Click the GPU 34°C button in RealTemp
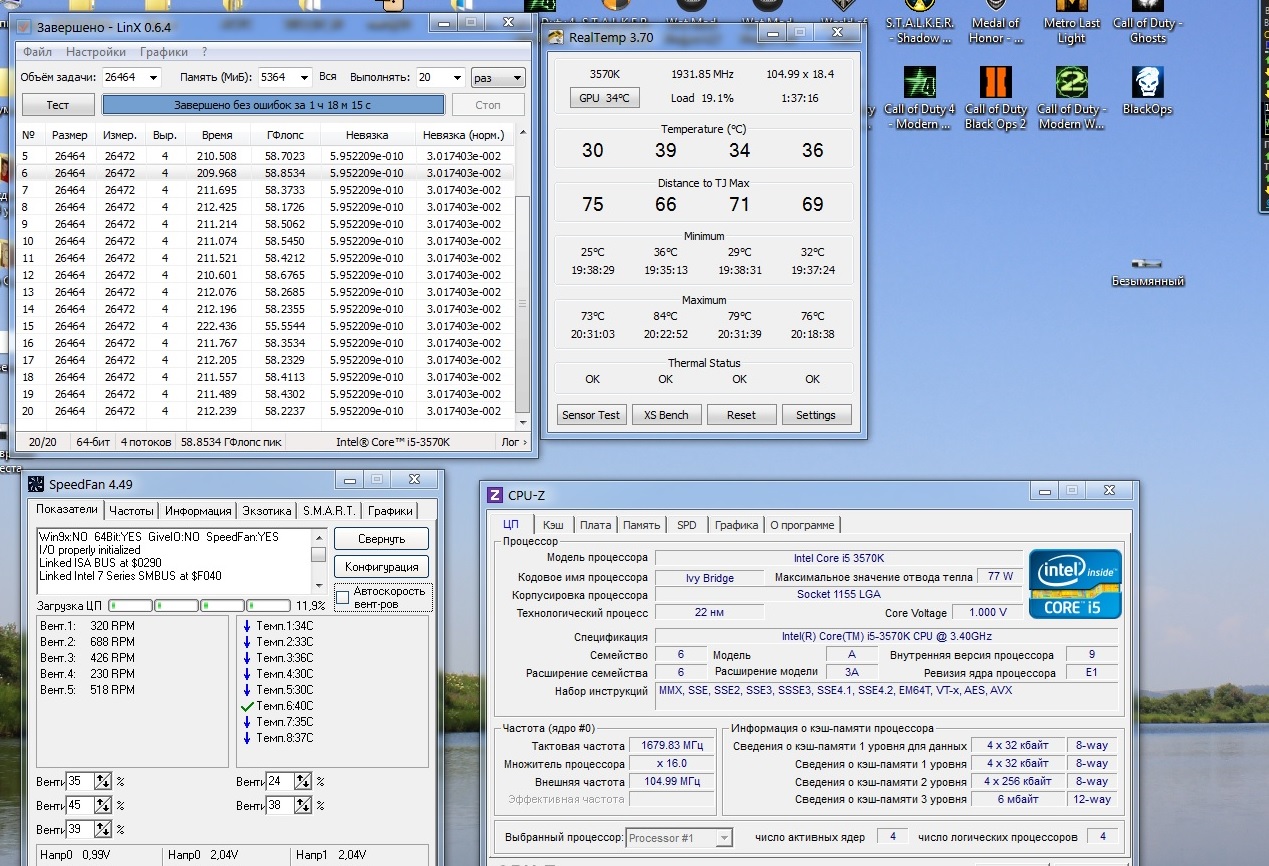Screen dimensions: 1269x866 [x=604, y=98]
